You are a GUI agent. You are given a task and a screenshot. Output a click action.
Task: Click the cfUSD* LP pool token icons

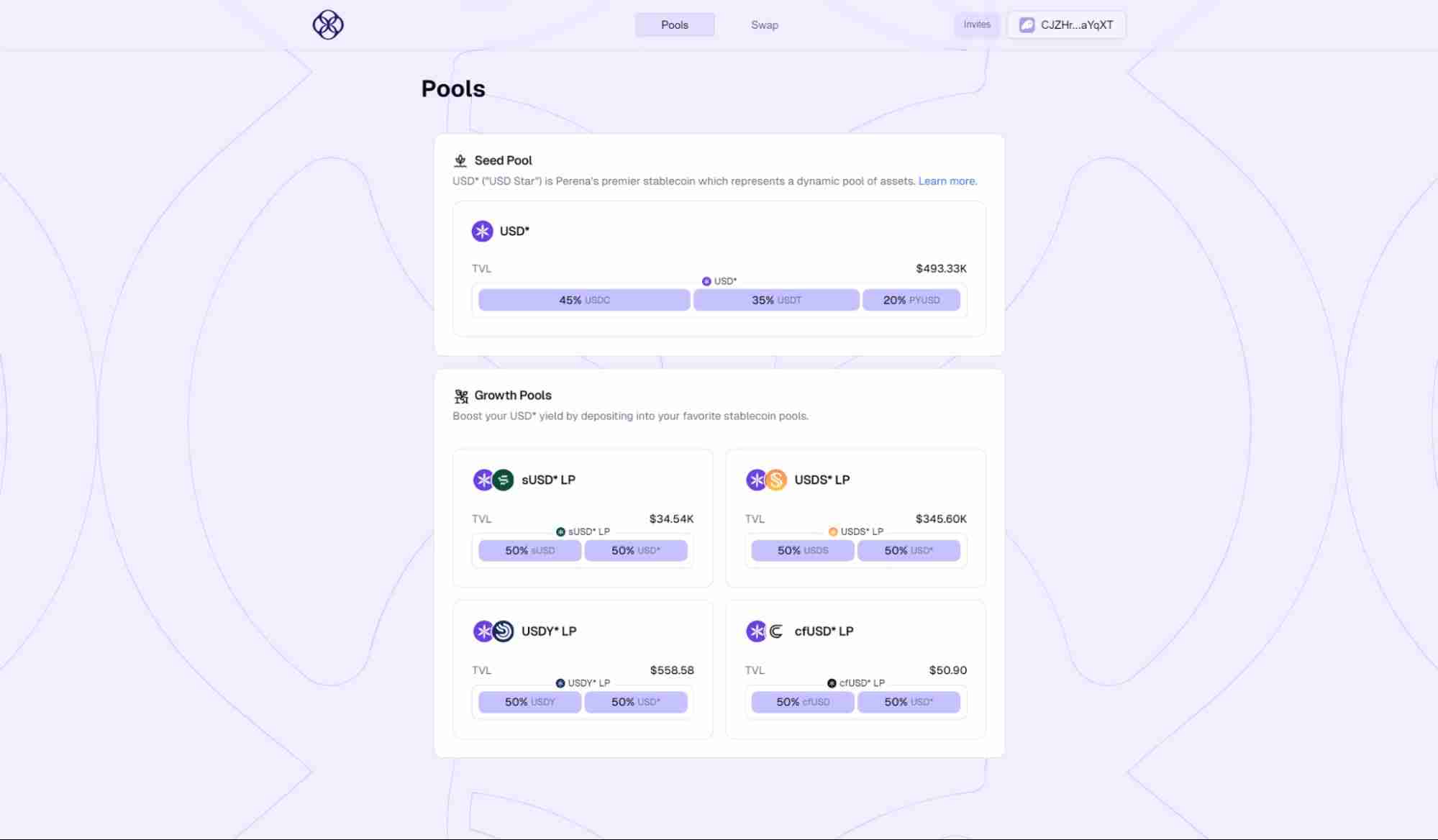coord(765,631)
